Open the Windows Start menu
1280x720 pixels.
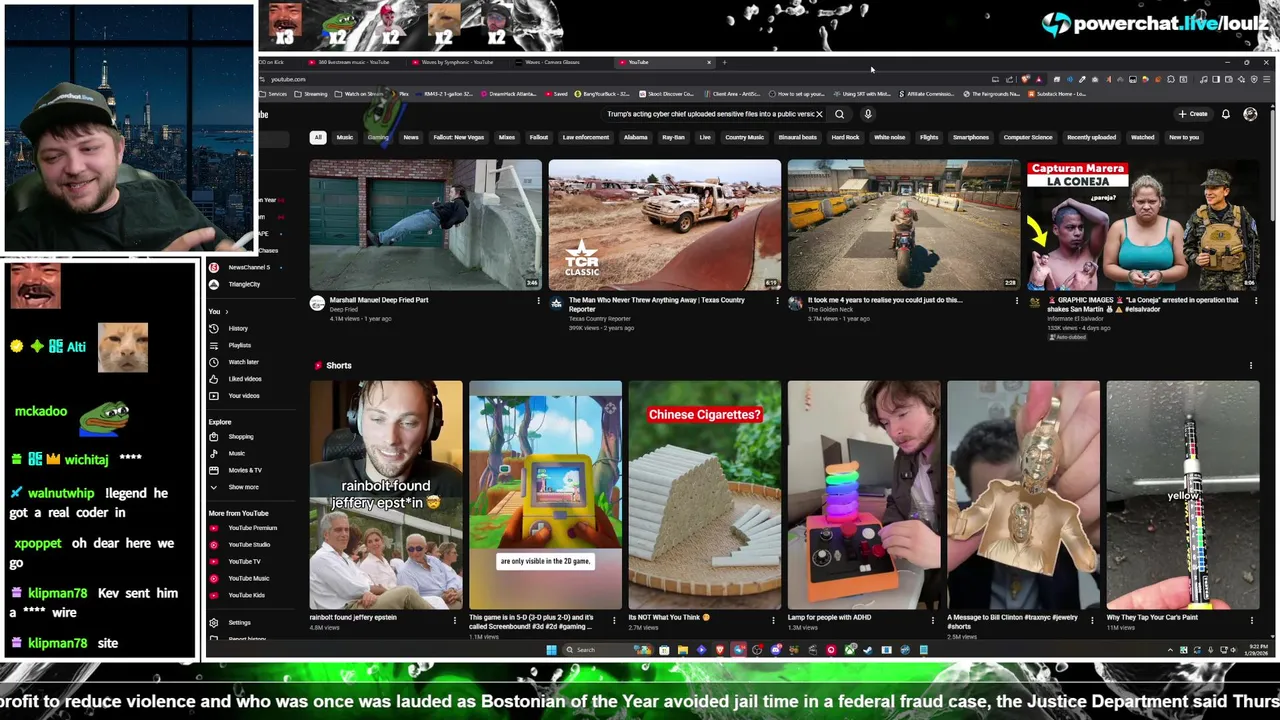(x=551, y=650)
